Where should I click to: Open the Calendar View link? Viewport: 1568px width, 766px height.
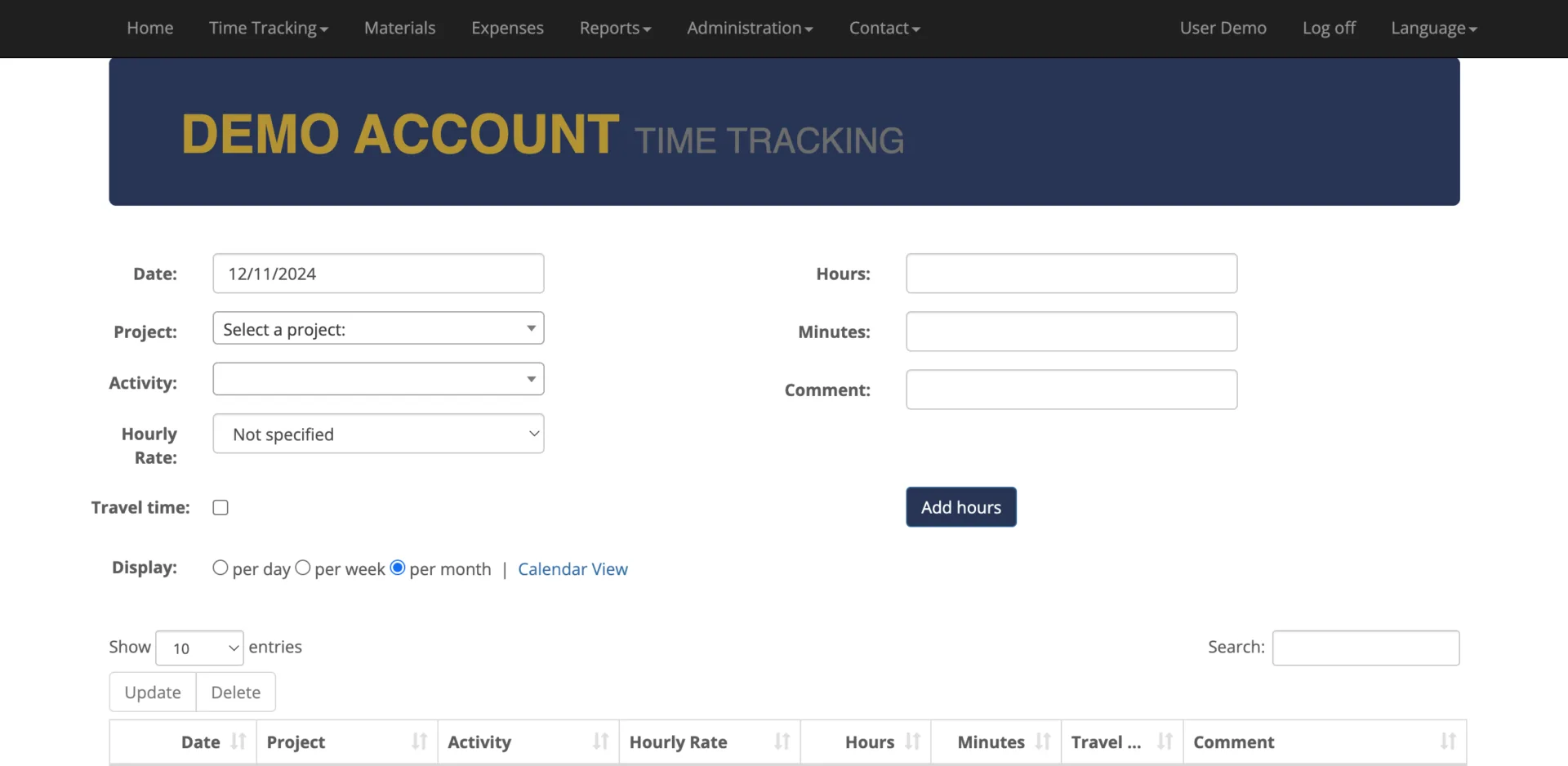point(572,569)
